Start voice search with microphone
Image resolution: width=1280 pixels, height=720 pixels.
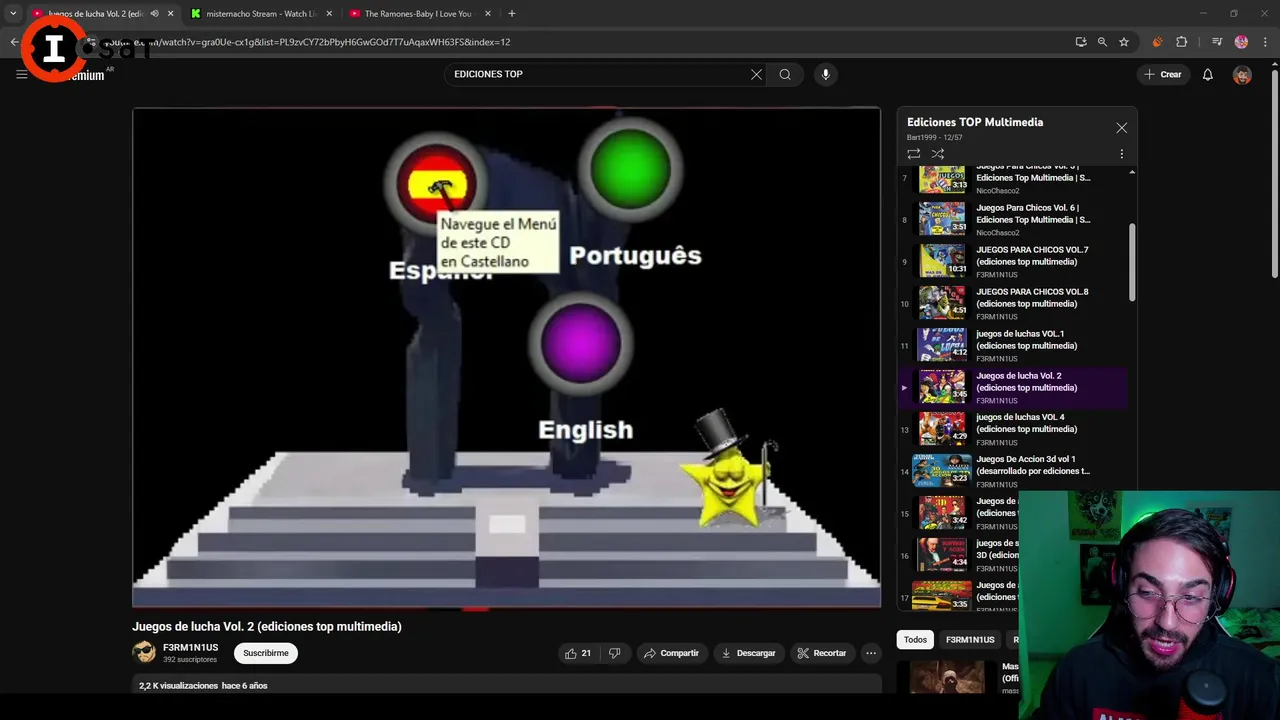coord(825,74)
